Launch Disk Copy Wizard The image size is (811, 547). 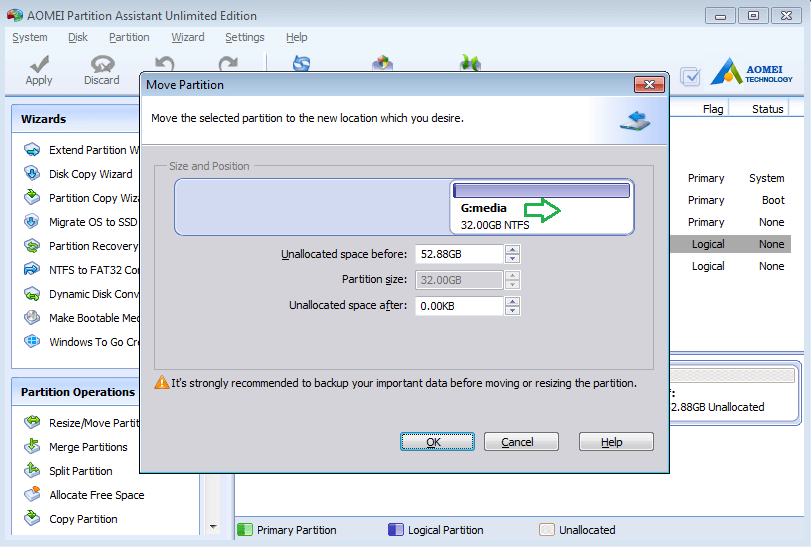coord(79,174)
